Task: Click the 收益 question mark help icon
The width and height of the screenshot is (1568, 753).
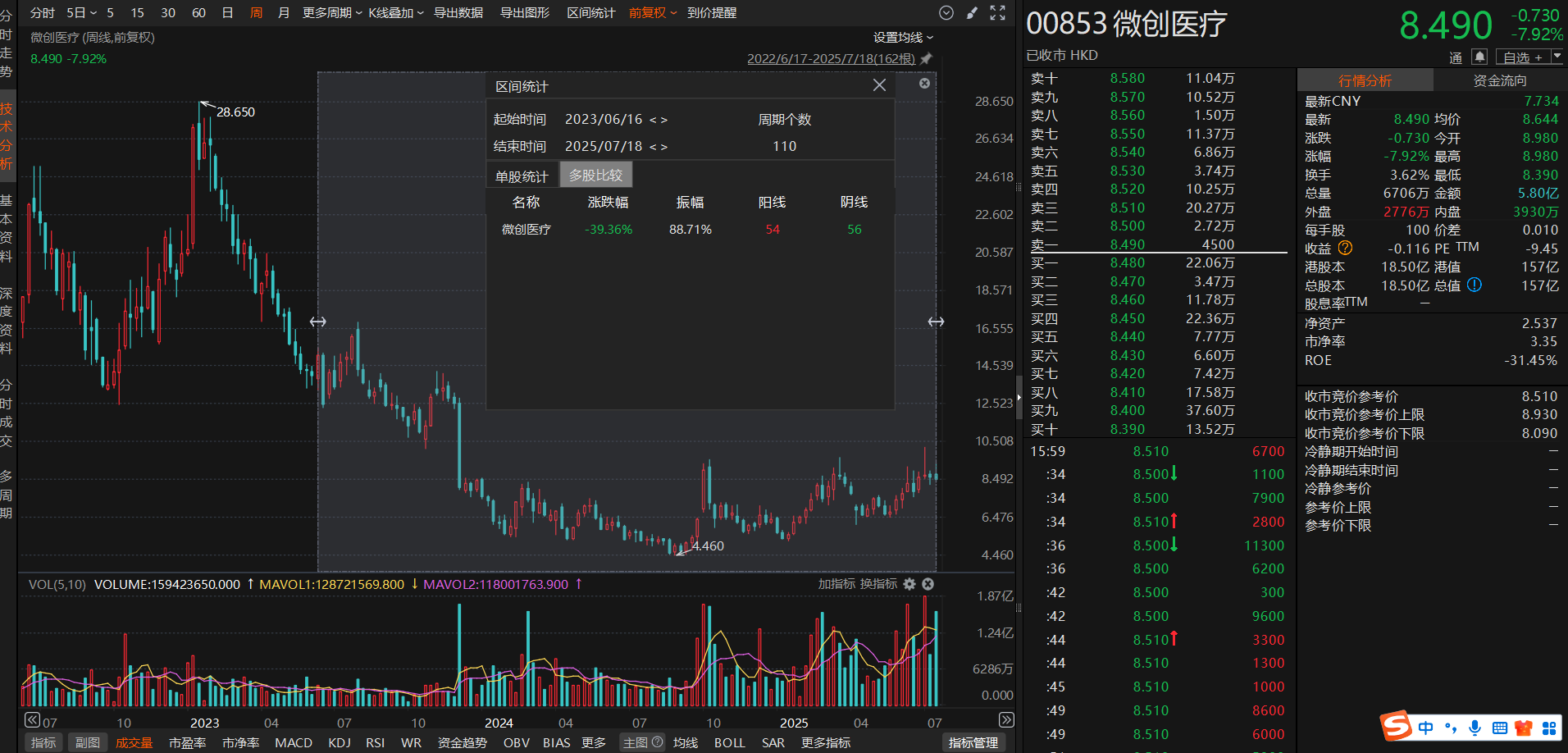Action: (x=1345, y=248)
